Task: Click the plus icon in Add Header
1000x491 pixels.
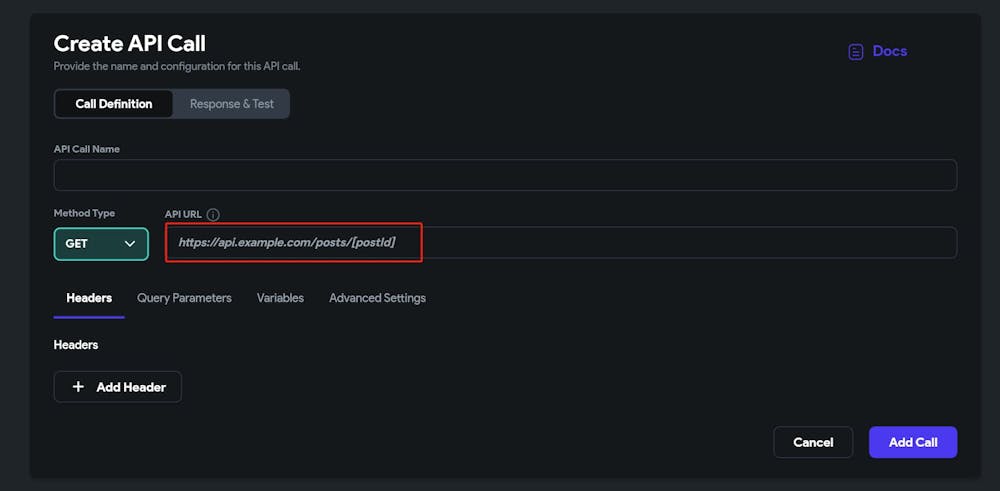Action: 79,387
